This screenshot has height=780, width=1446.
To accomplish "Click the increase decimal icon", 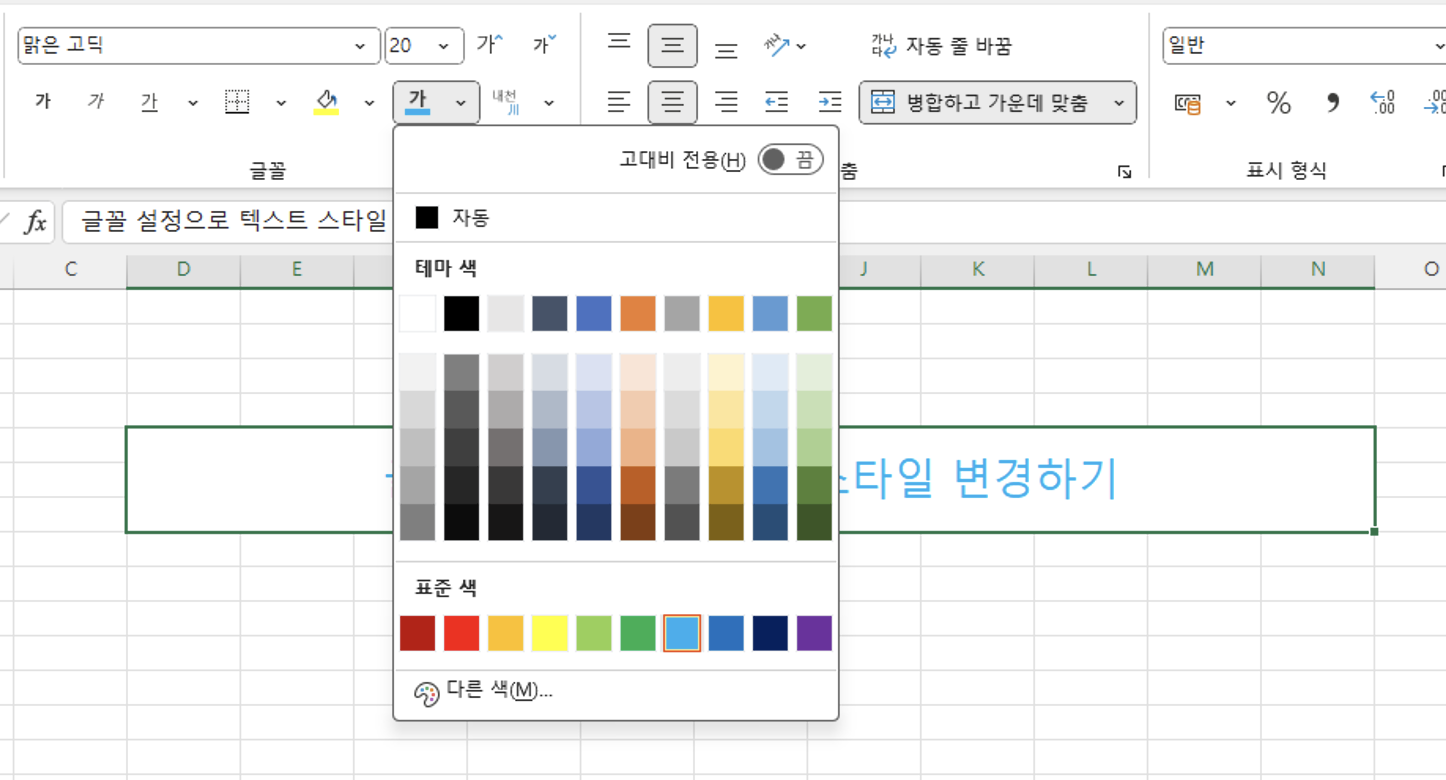I will click(x=1382, y=102).
